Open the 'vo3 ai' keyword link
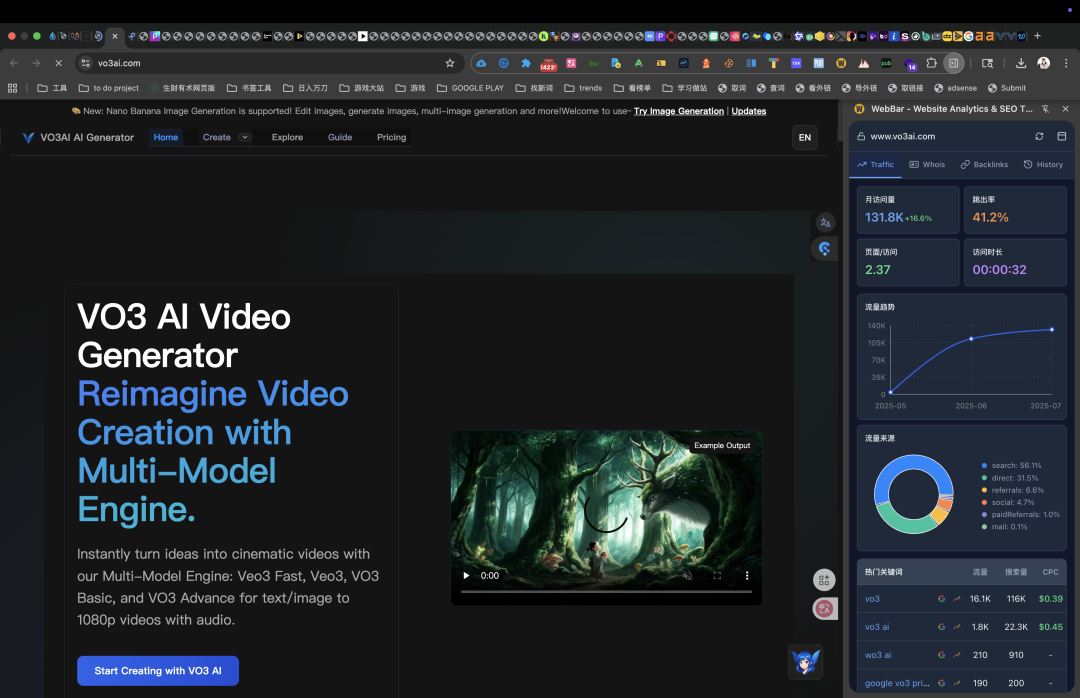1080x698 pixels. (877, 627)
